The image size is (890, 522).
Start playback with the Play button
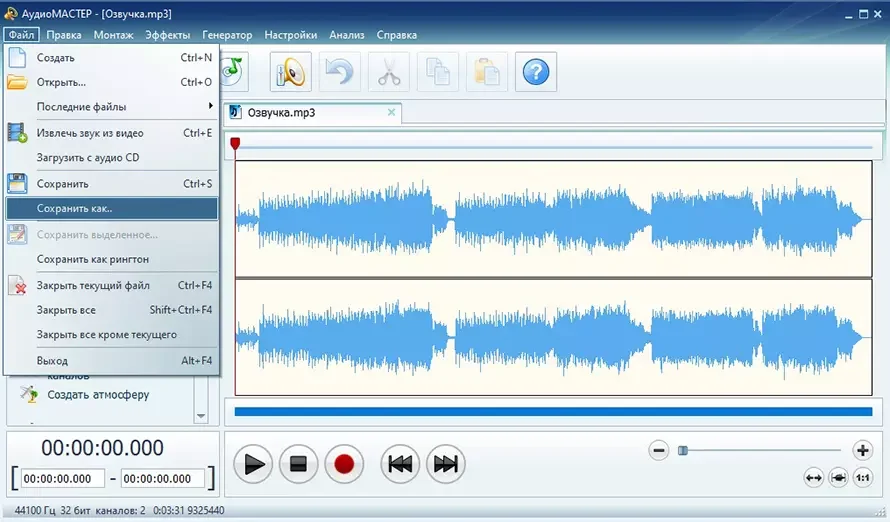click(253, 464)
